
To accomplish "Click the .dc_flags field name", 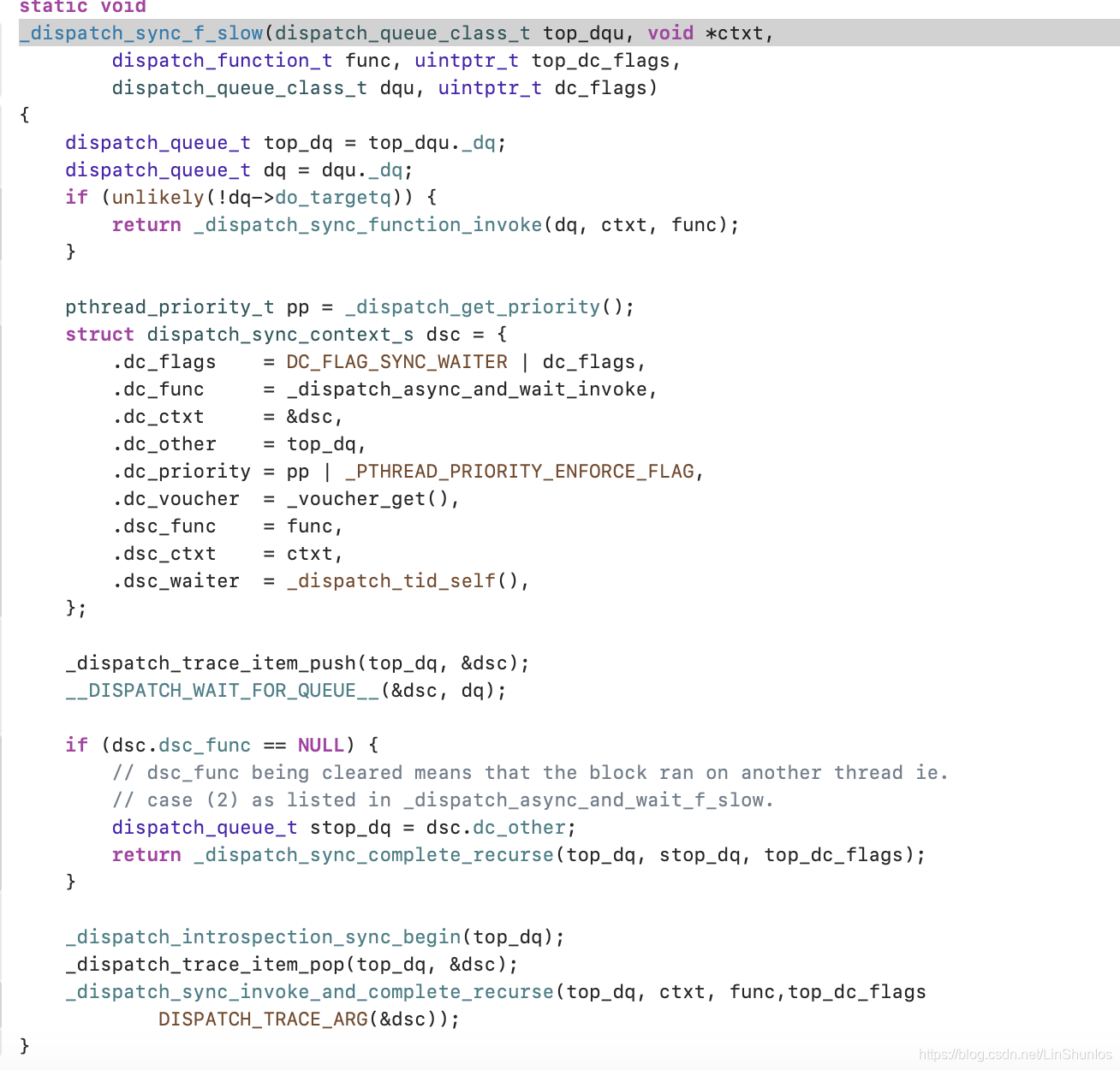I will pyautogui.click(x=164, y=362).
